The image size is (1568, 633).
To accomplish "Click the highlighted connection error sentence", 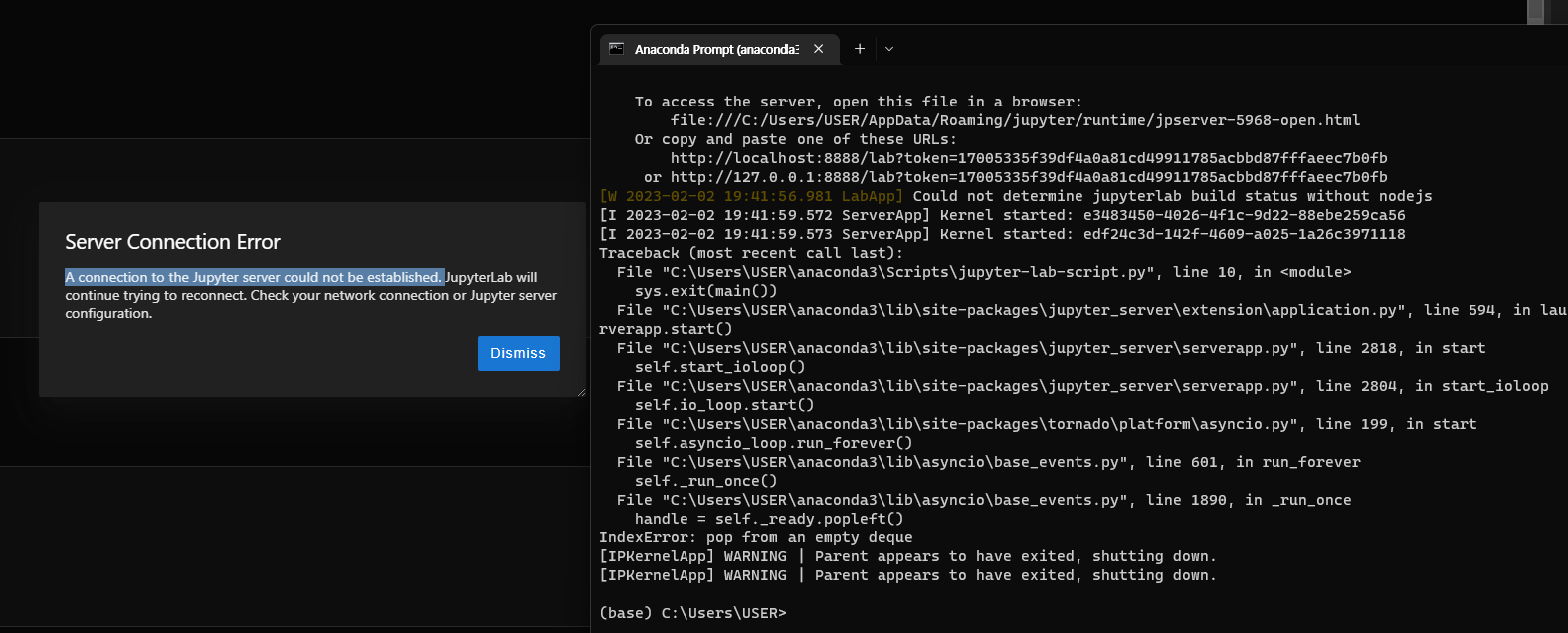I will pyautogui.click(x=254, y=277).
